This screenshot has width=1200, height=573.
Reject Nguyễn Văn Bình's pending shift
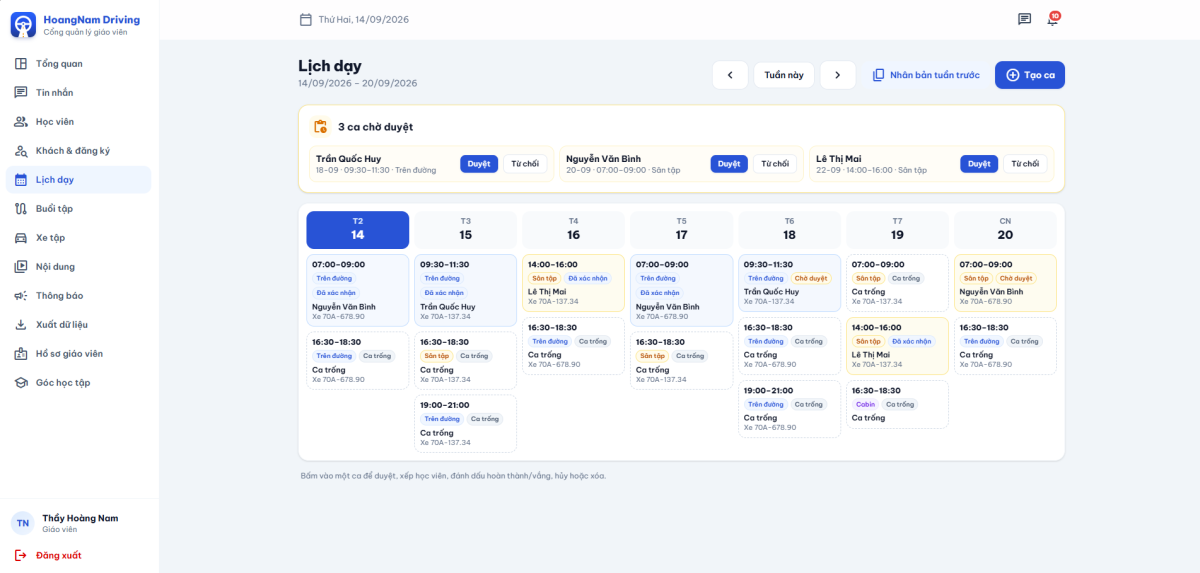click(x=775, y=164)
